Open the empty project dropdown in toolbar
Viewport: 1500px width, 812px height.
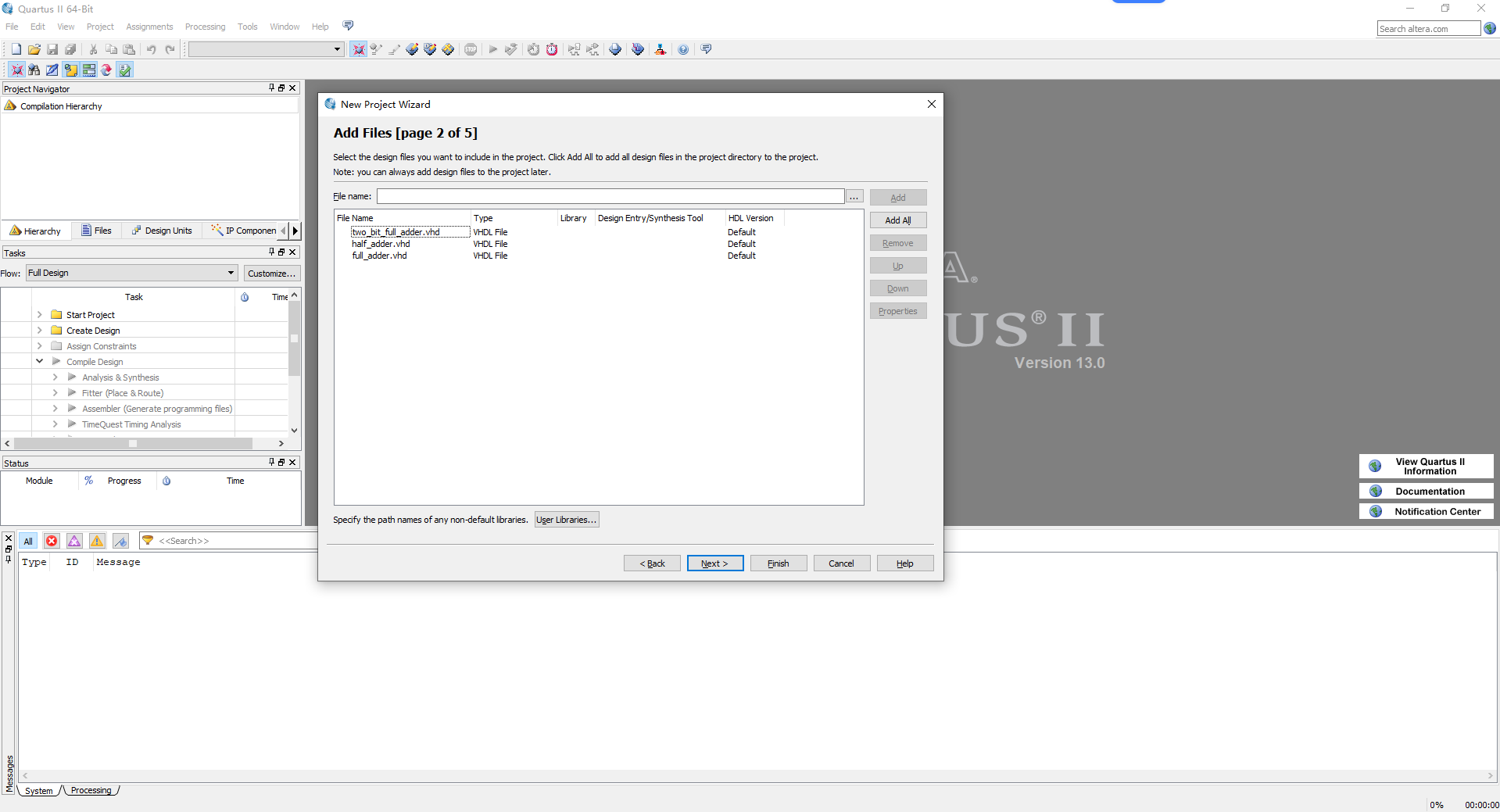click(266, 49)
